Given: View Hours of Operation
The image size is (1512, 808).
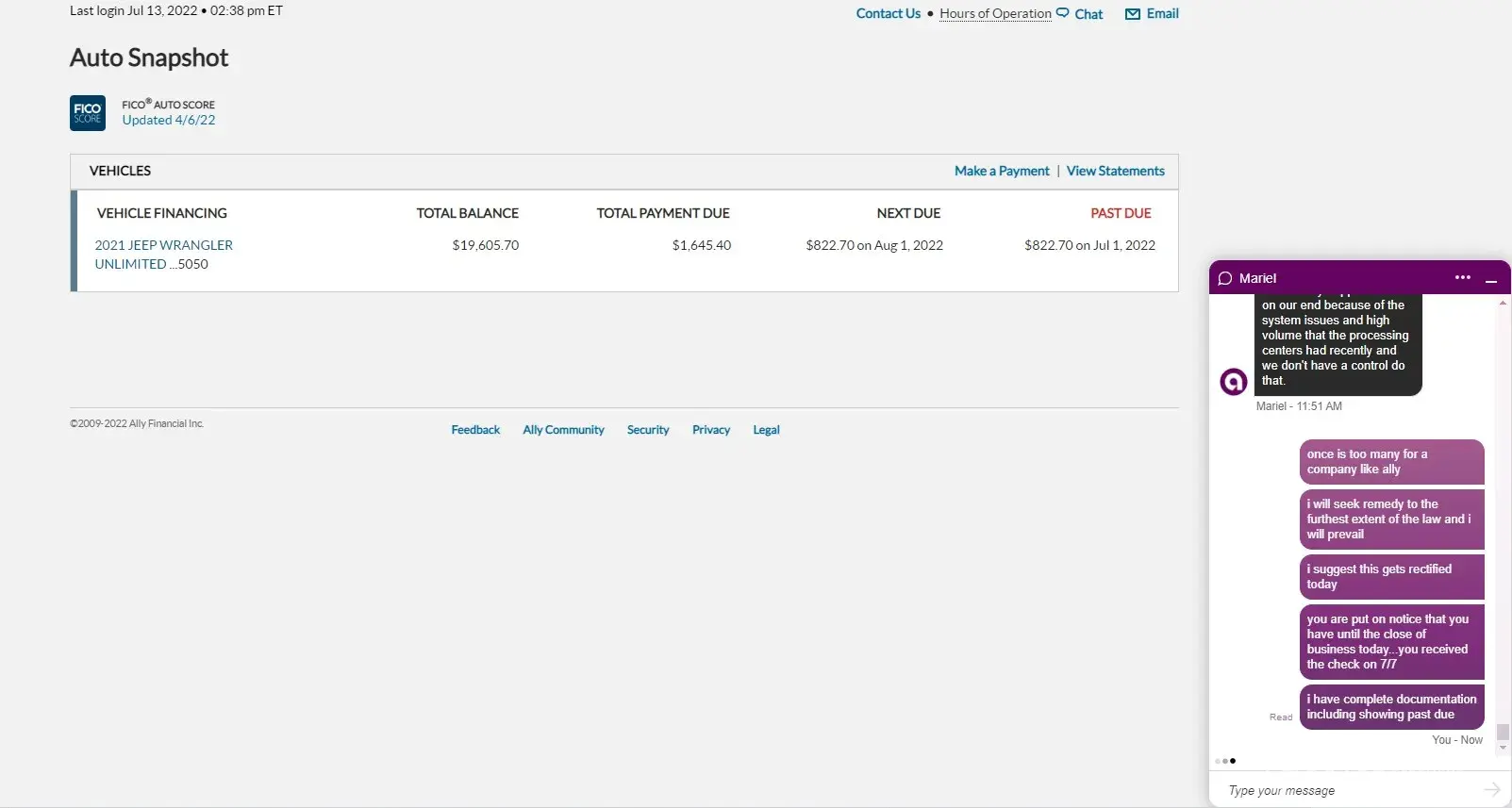Looking at the screenshot, I should coord(995,13).
